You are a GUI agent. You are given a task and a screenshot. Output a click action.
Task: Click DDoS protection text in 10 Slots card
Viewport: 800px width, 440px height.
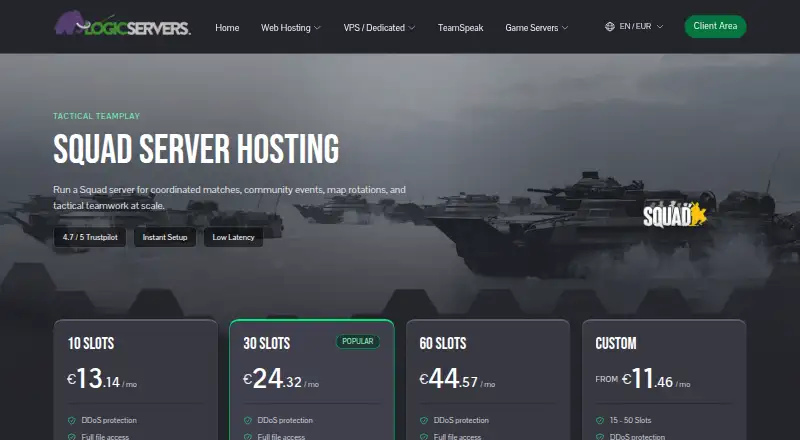[109, 421]
